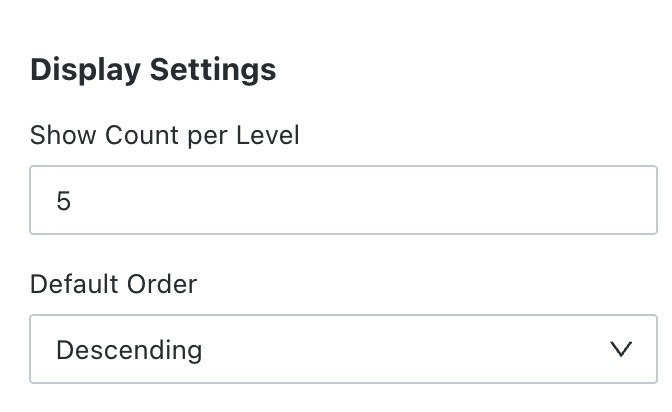This screenshot has height=412, width=672.
Task: Expand the Descending combo box
Action: click(x=343, y=349)
